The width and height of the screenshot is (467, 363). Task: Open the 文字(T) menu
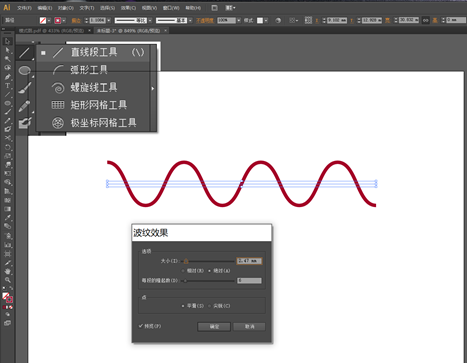(87, 8)
